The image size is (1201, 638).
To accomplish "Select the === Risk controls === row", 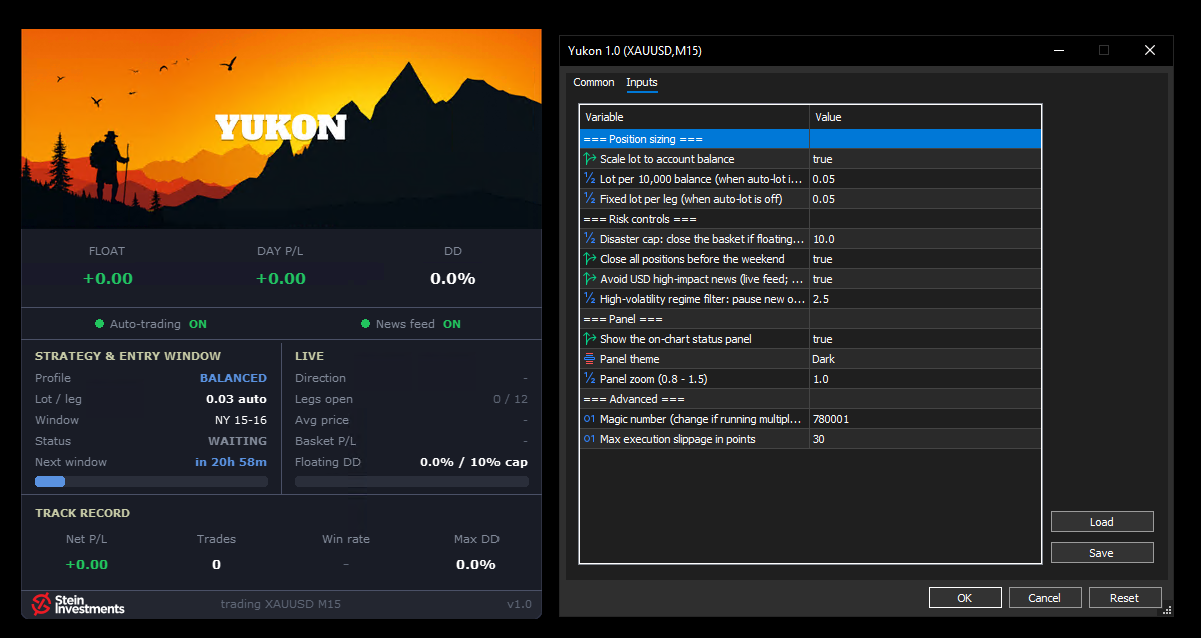I will [x=811, y=219].
